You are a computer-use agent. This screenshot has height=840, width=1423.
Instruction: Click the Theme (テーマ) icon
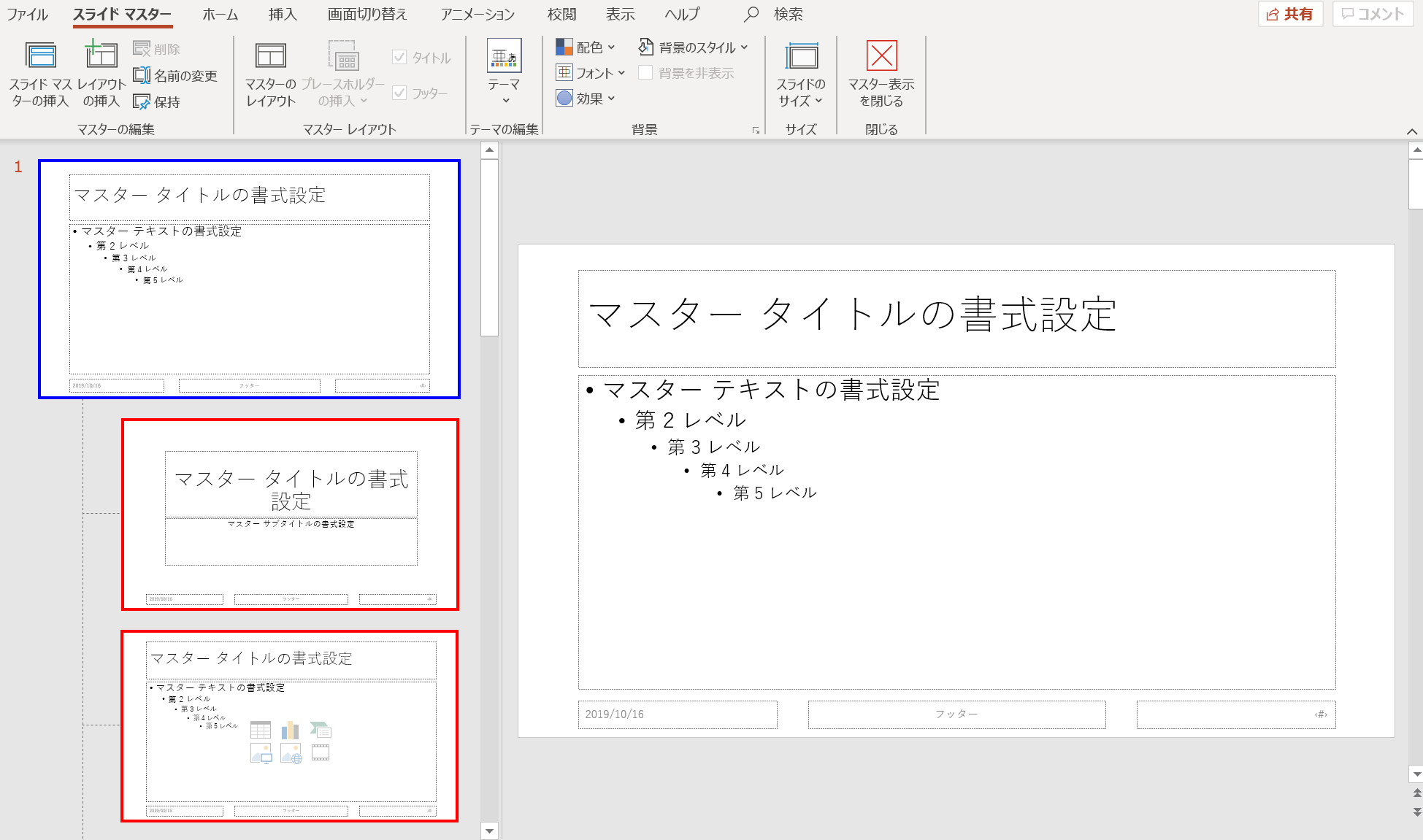pos(505,55)
